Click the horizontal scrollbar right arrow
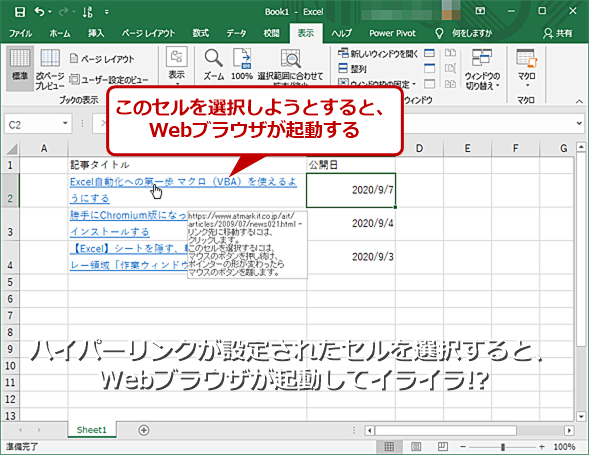This screenshot has width=589, height=455. pyautogui.click(x=569, y=430)
